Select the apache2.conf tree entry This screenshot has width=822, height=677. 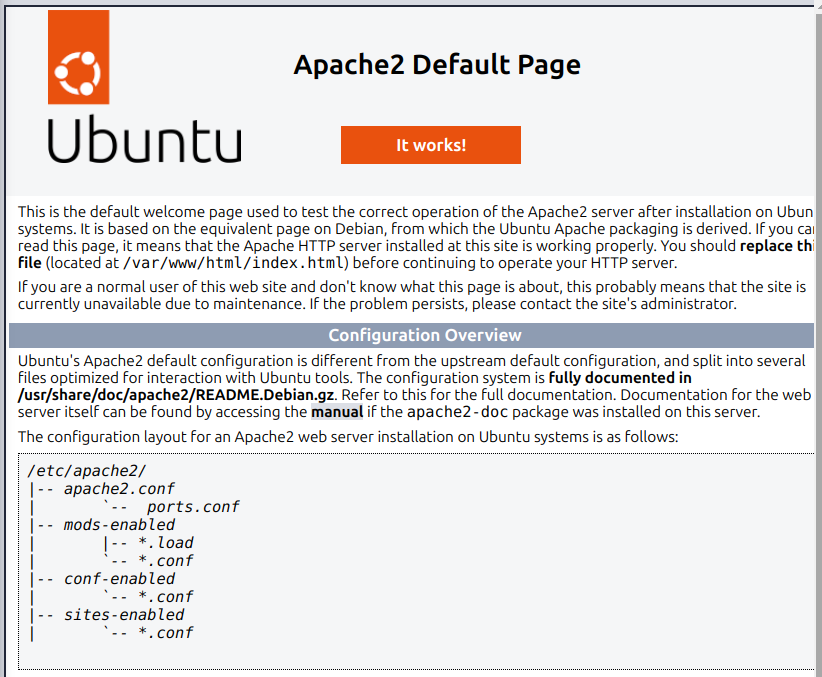pyautogui.click(x=119, y=488)
